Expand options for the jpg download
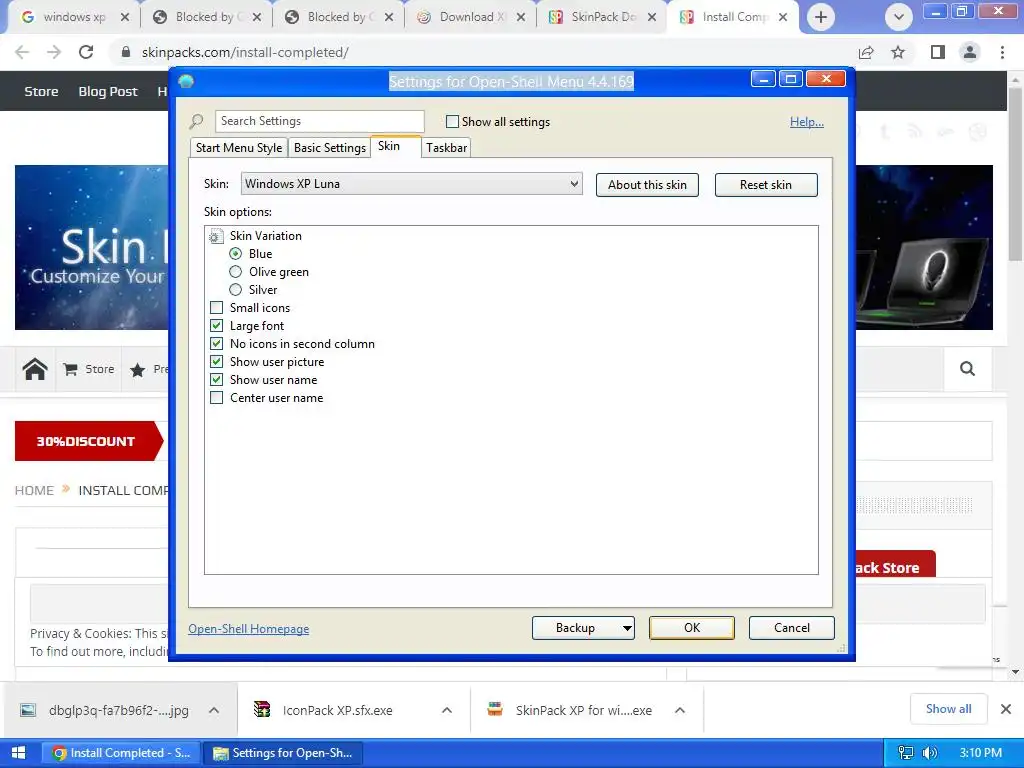This screenshot has height=768, width=1024. point(214,710)
